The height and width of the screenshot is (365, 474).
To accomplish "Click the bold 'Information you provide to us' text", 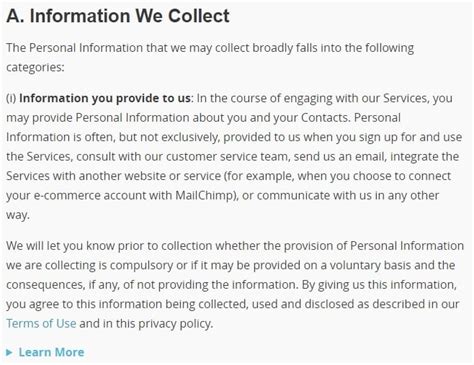I will tap(105, 98).
